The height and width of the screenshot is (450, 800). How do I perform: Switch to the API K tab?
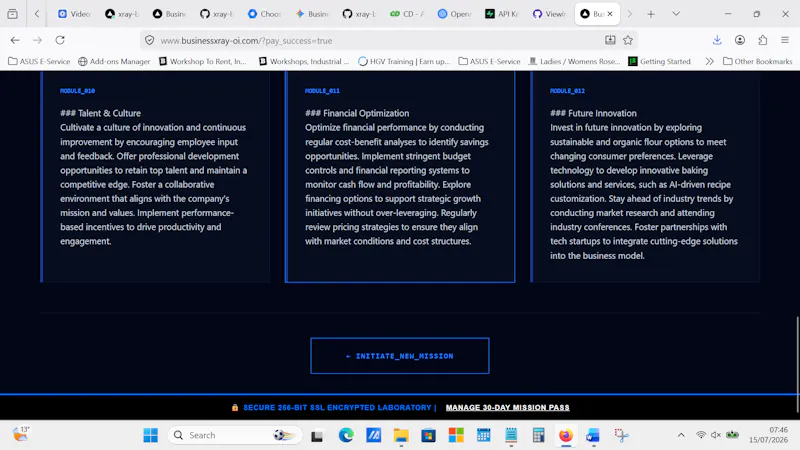[502, 14]
